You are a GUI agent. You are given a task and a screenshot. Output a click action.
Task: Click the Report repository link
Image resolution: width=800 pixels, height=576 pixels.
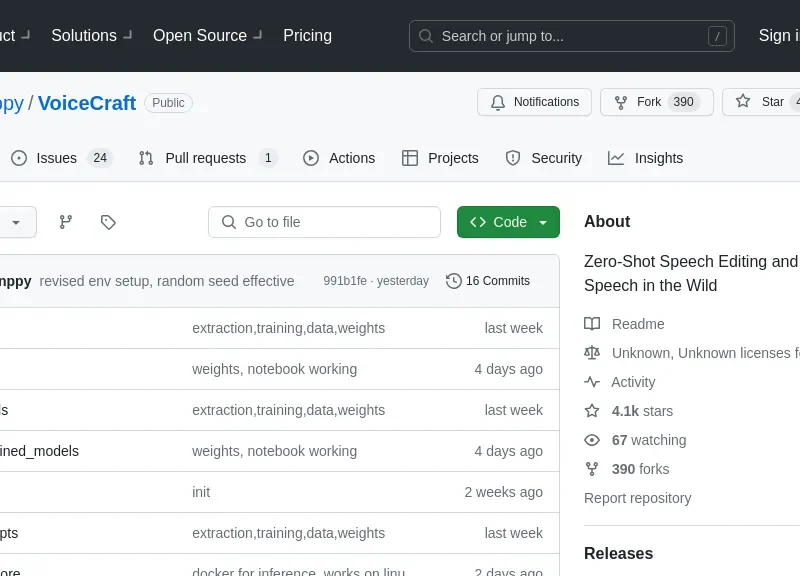(x=637, y=498)
